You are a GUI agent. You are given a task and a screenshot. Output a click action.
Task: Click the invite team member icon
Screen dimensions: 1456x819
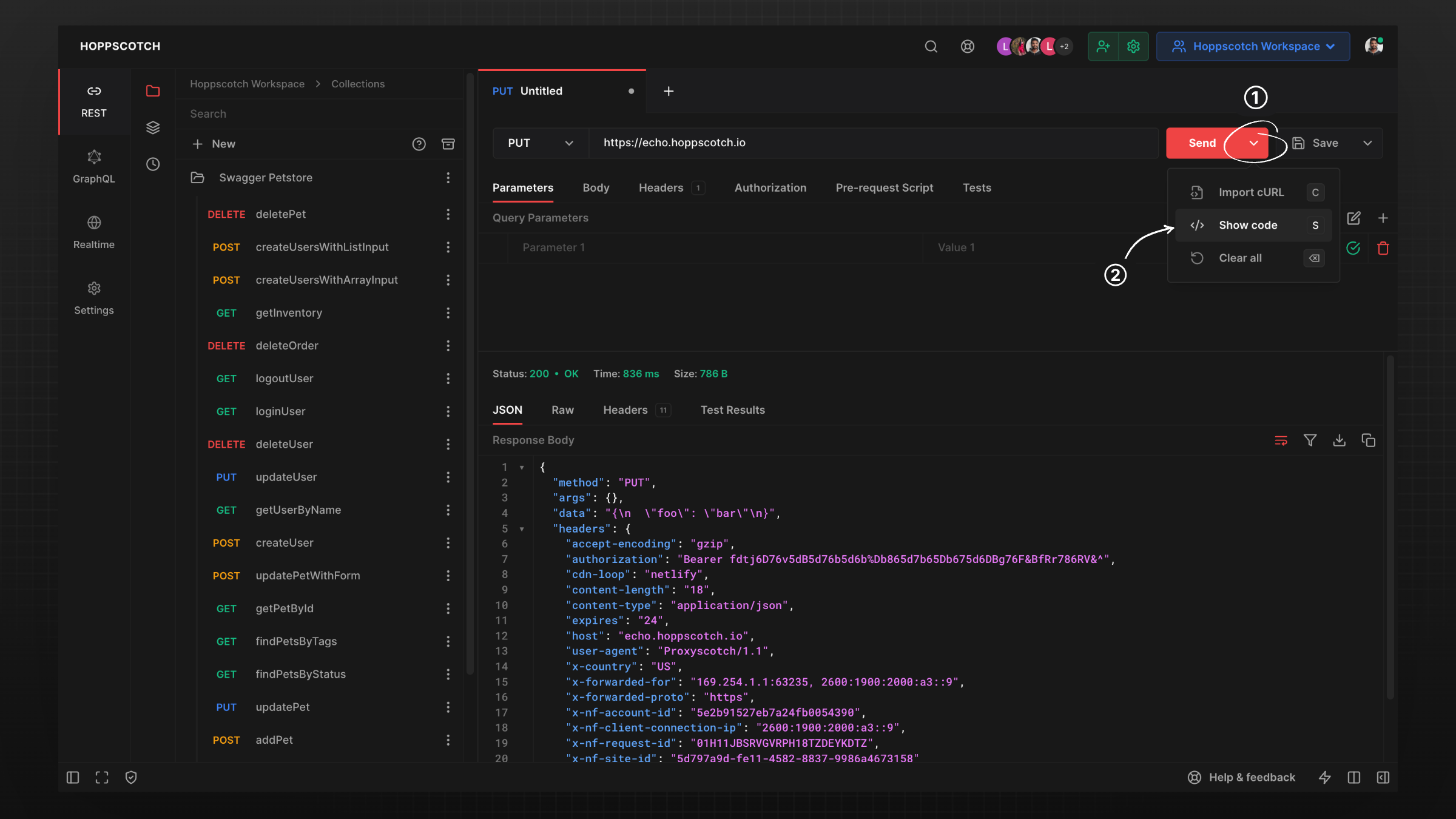(x=1103, y=46)
